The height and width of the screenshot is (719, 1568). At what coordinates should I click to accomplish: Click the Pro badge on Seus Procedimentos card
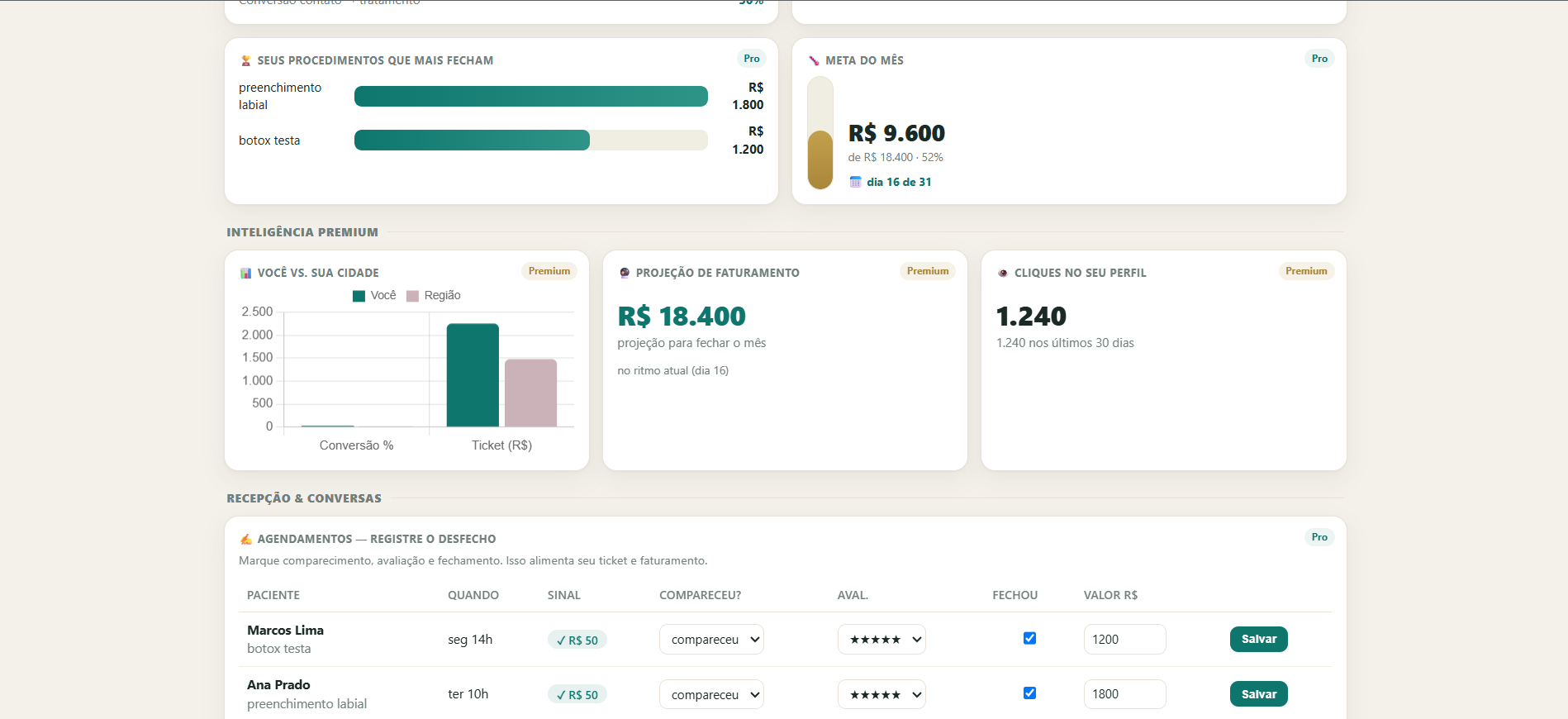tap(751, 59)
